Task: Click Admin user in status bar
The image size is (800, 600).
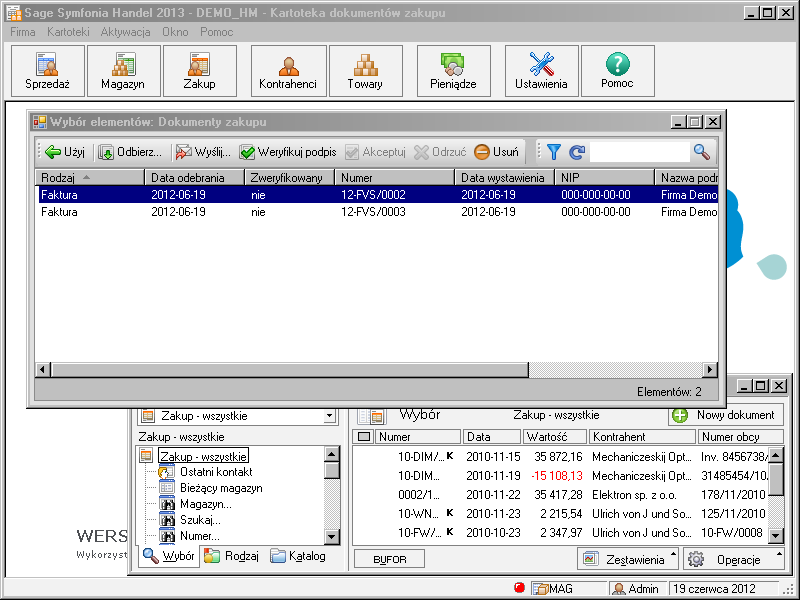Action: pos(636,589)
